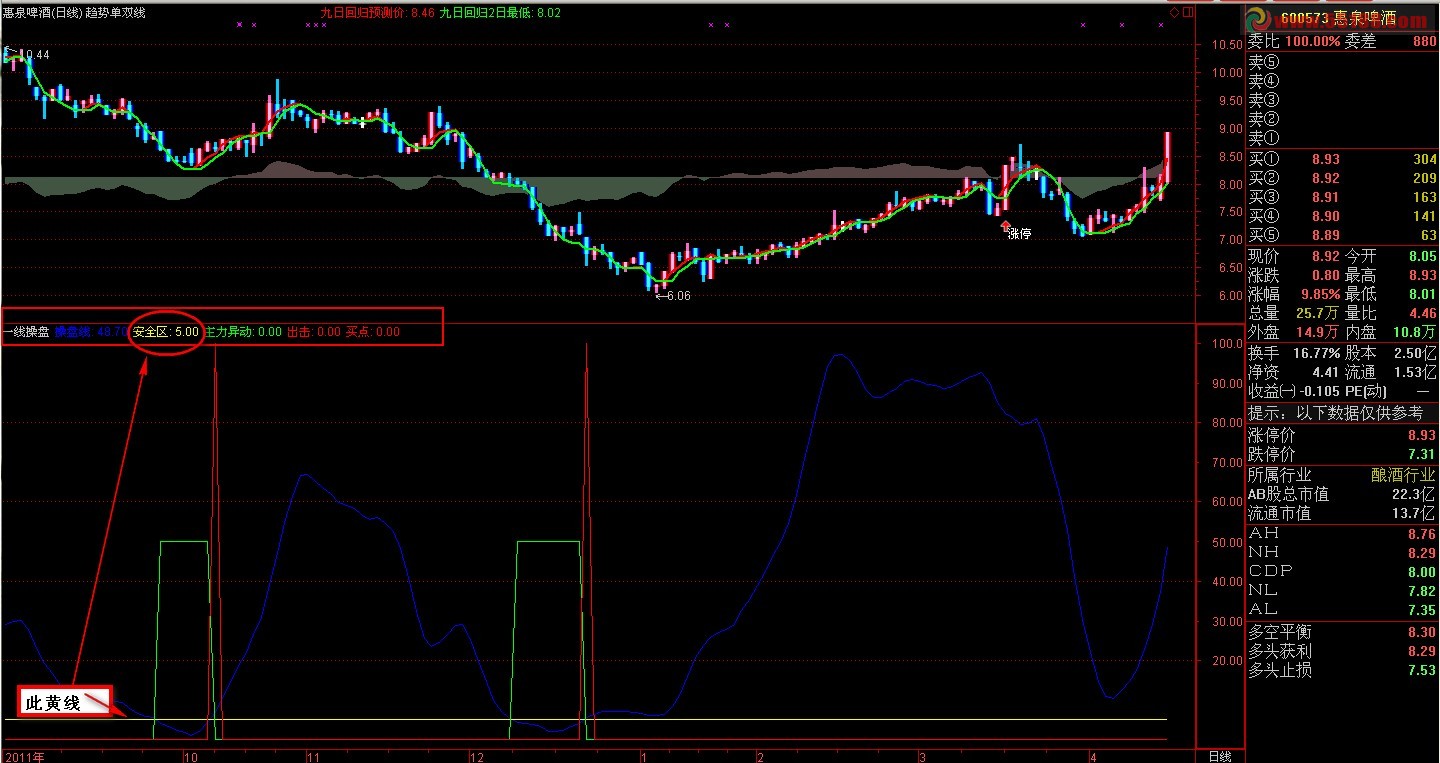The width and height of the screenshot is (1440, 763).
Task: Click the 涨停价 8.93 row
Action: (1342, 435)
